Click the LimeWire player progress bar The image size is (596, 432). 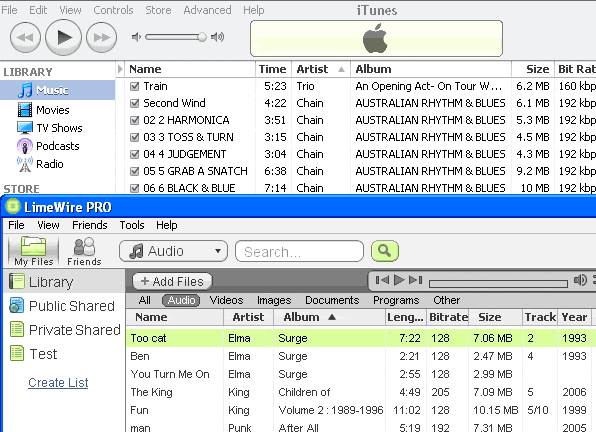(498, 283)
